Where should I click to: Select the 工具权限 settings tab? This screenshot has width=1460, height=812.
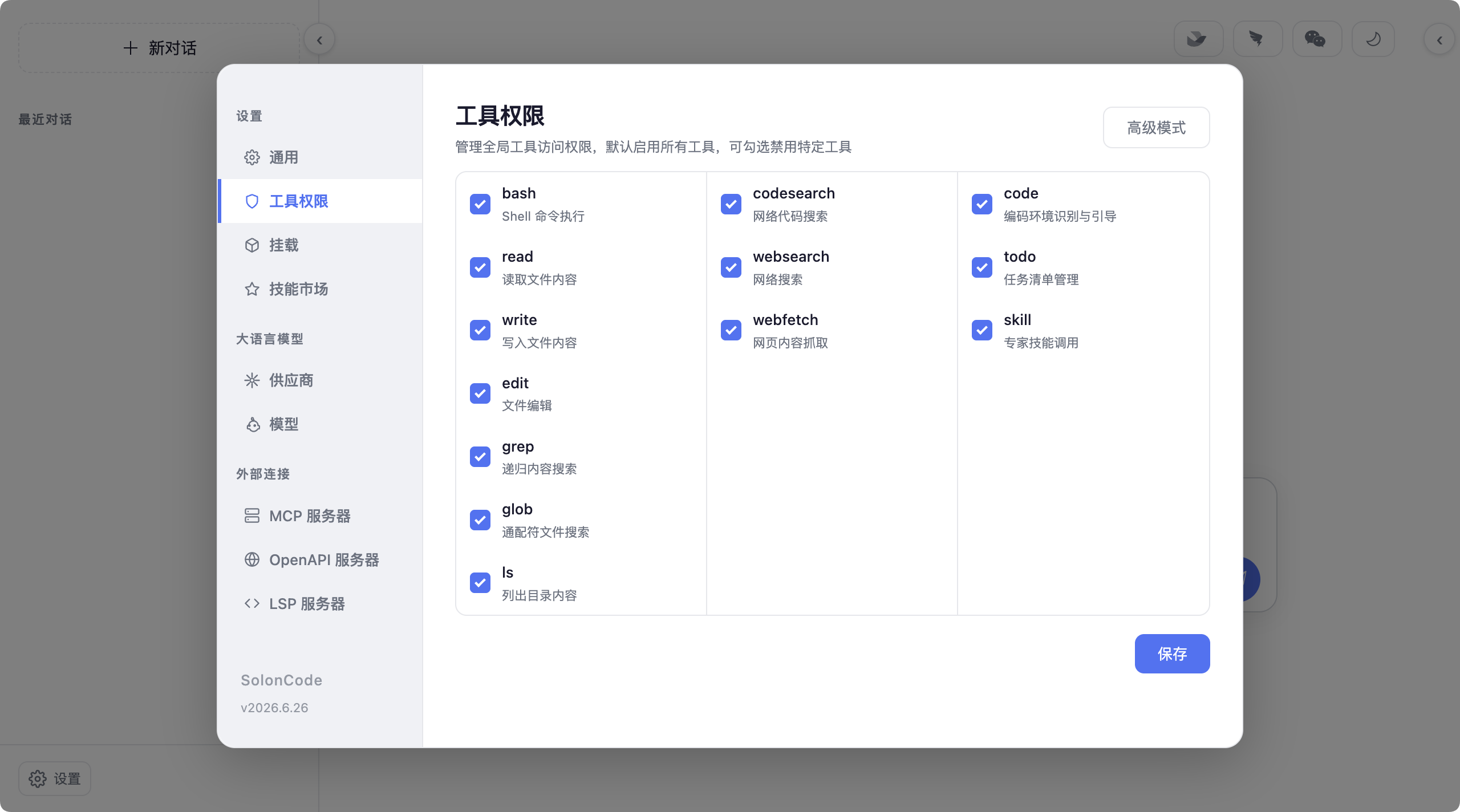(320, 201)
